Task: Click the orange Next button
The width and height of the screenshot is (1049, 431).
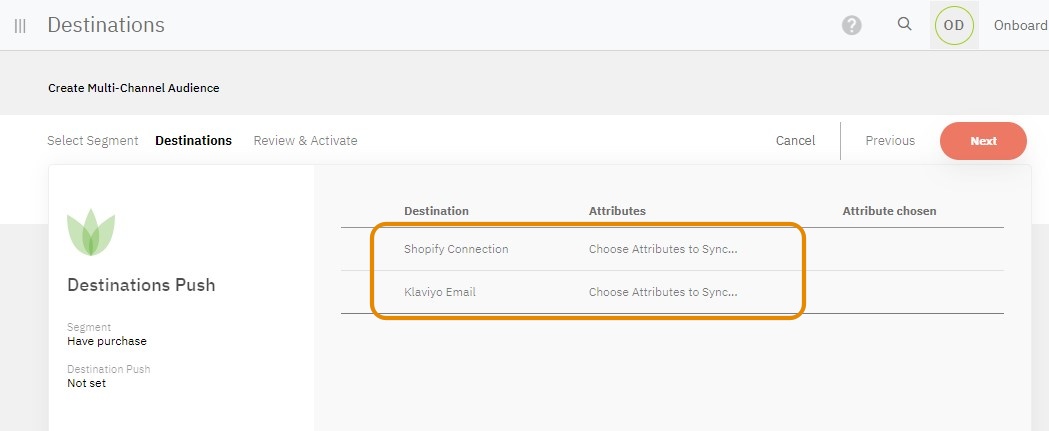Action: point(983,141)
